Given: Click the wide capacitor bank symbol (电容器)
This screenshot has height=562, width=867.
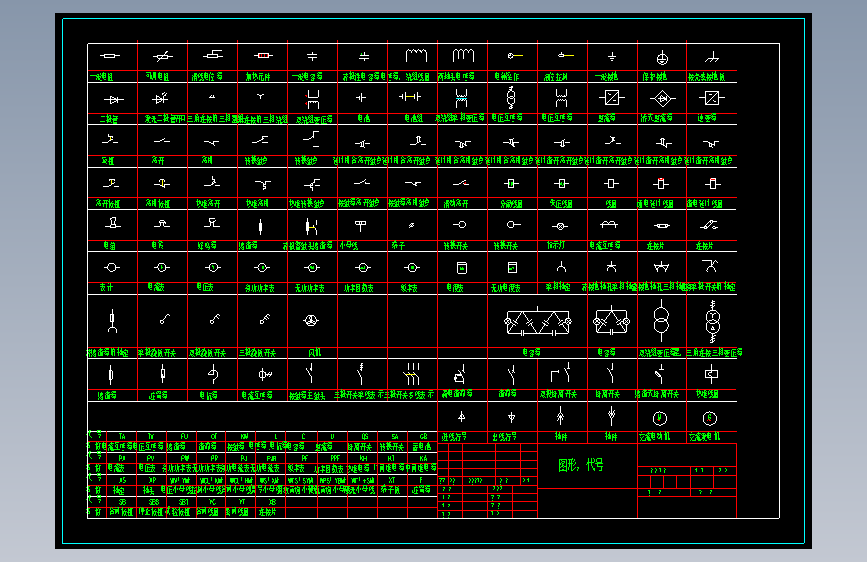Looking at the screenshot, I should tap(537, 322).
